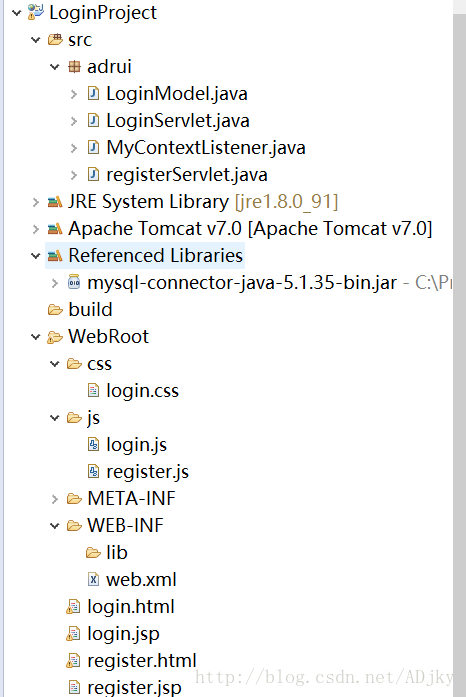The height and width of the screenshot is (697, 466).
Task: Collapse the WebRoot folder node
Action: pos(36,337)
